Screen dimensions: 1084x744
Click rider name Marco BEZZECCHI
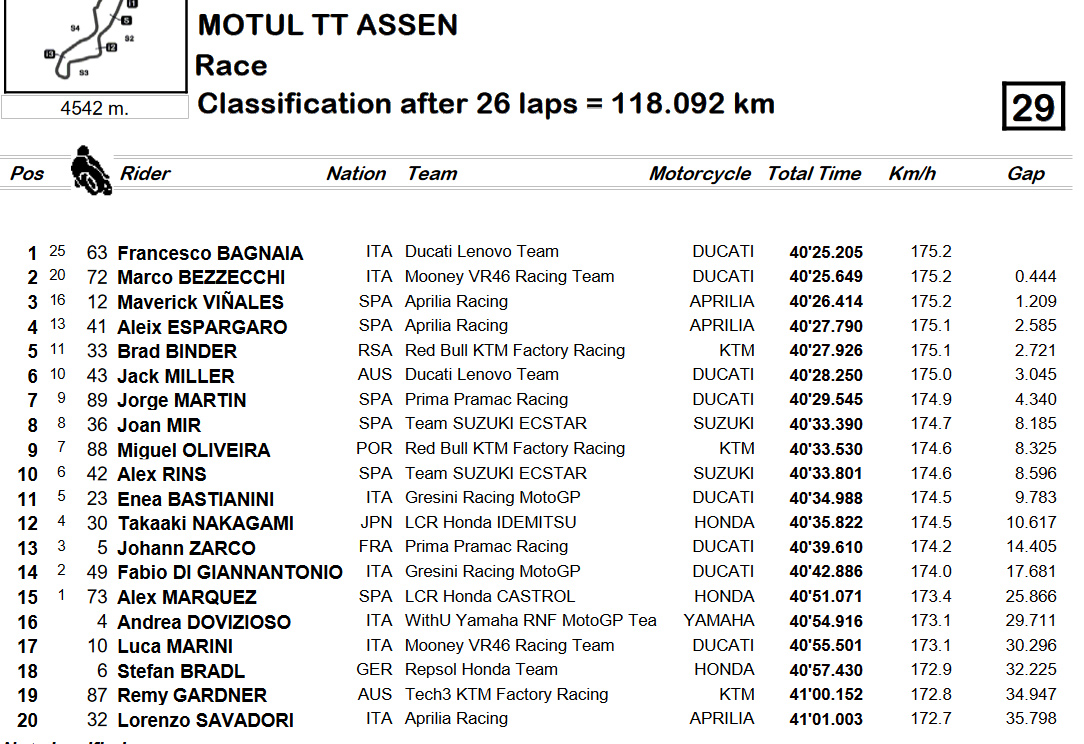(201, 277)
